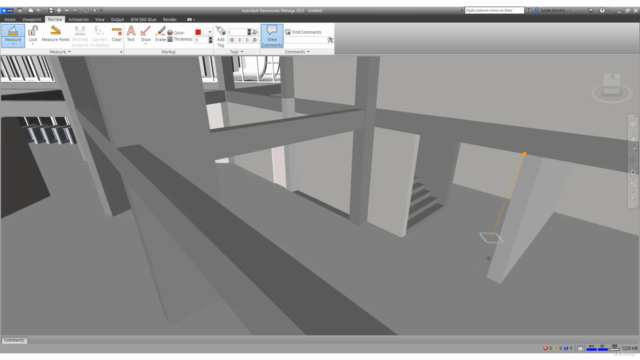This screenshot has height=360, width=640.
Task: Expand the markup Color dropdown arrow
Action: pyautogui.click(x=210, y=32)
